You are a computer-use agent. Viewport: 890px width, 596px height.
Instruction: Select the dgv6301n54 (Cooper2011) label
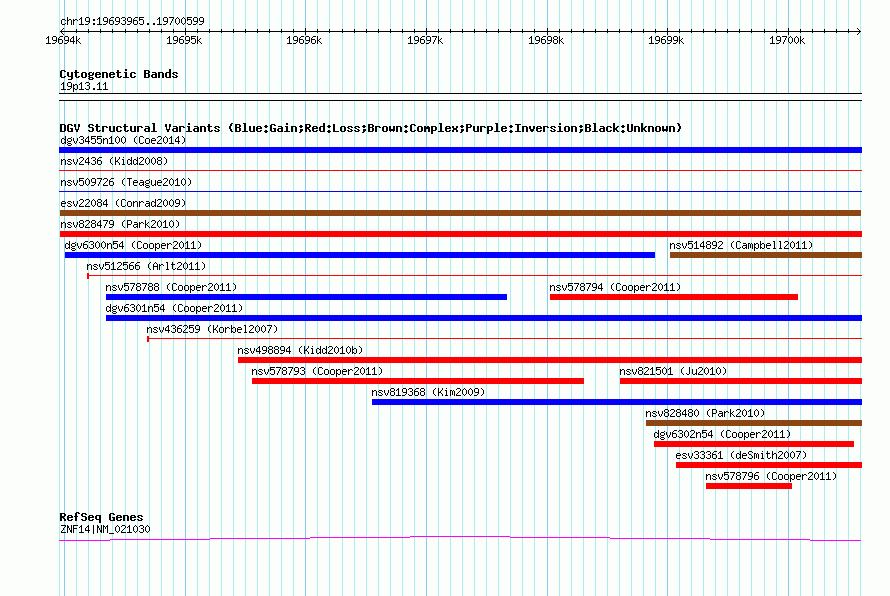point(174,308)
